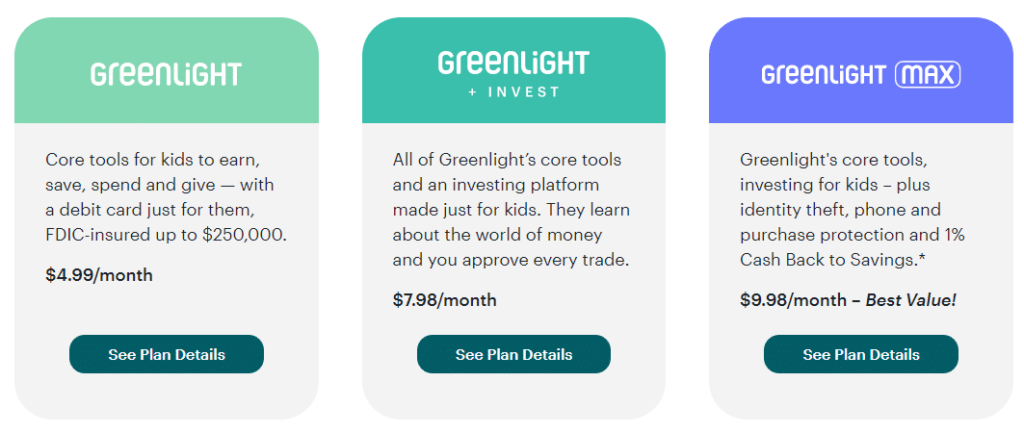Click the Greenlight logo above + INVEST
The width and height of the screenshot is (1024, 433).
click(513, 63)
